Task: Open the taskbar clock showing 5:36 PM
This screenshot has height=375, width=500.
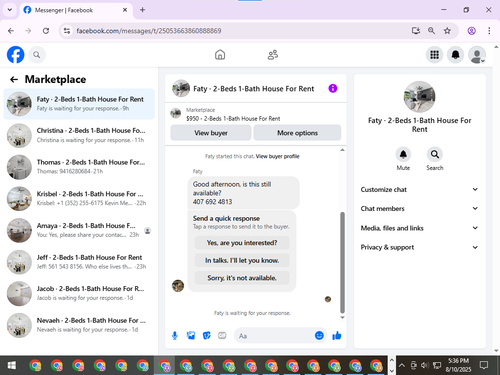Action: pos(458,365)
